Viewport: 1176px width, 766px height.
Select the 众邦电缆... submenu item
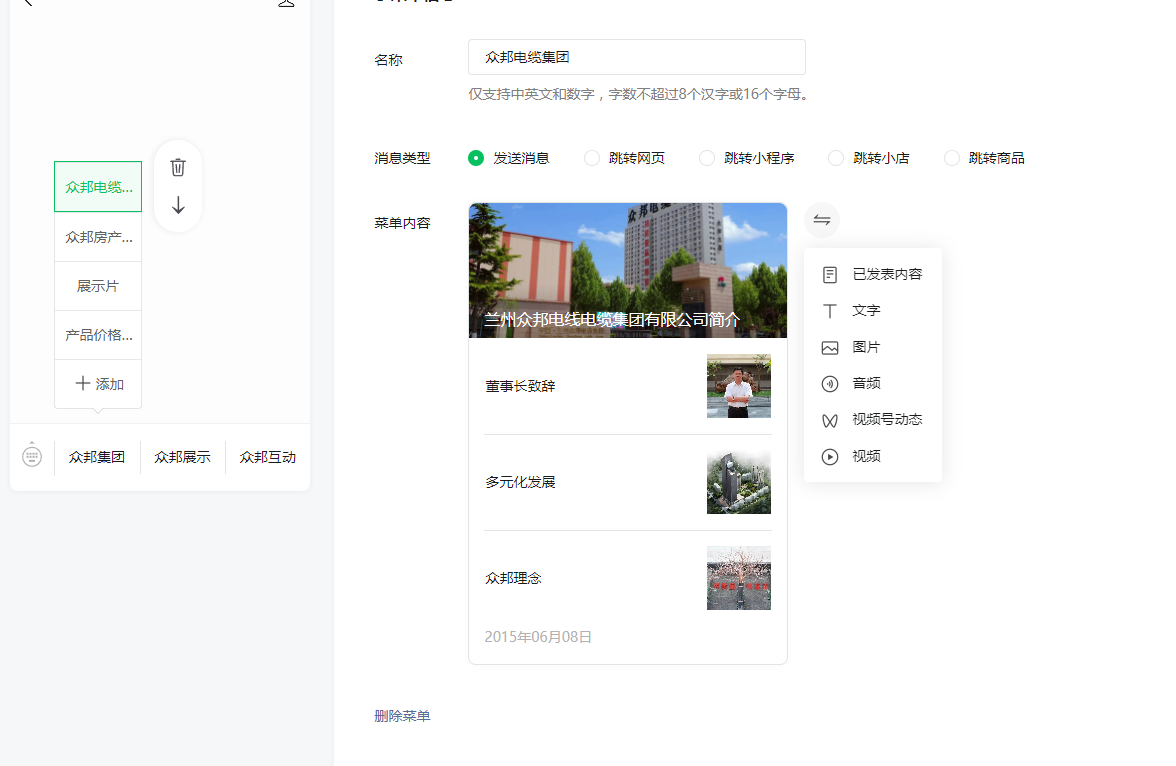98,187
